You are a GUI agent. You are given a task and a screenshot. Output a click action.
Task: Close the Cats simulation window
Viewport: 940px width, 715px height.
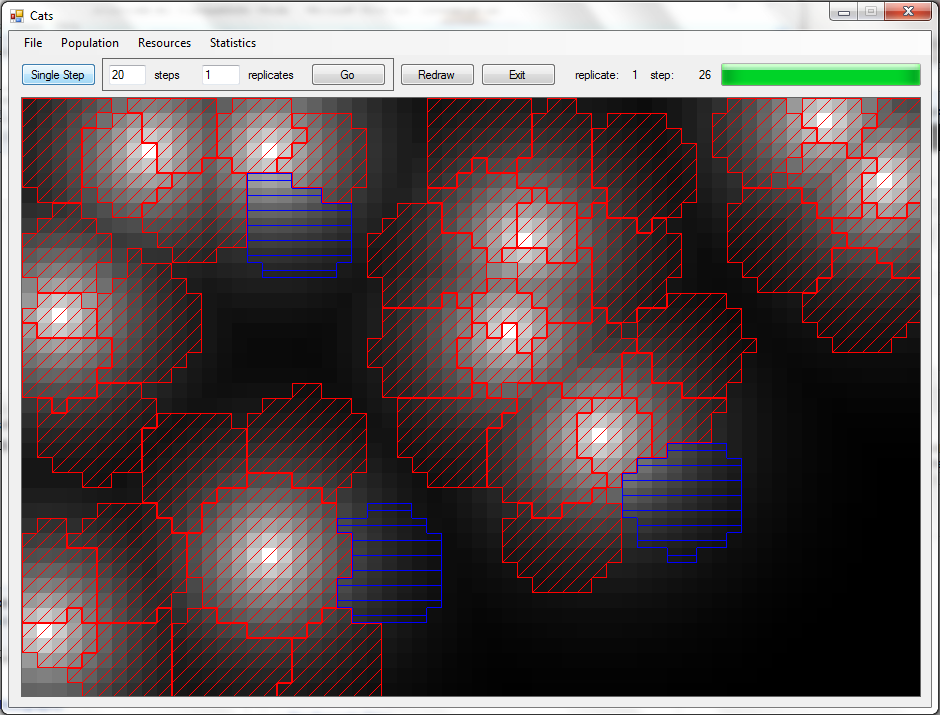tap(908, 11)
